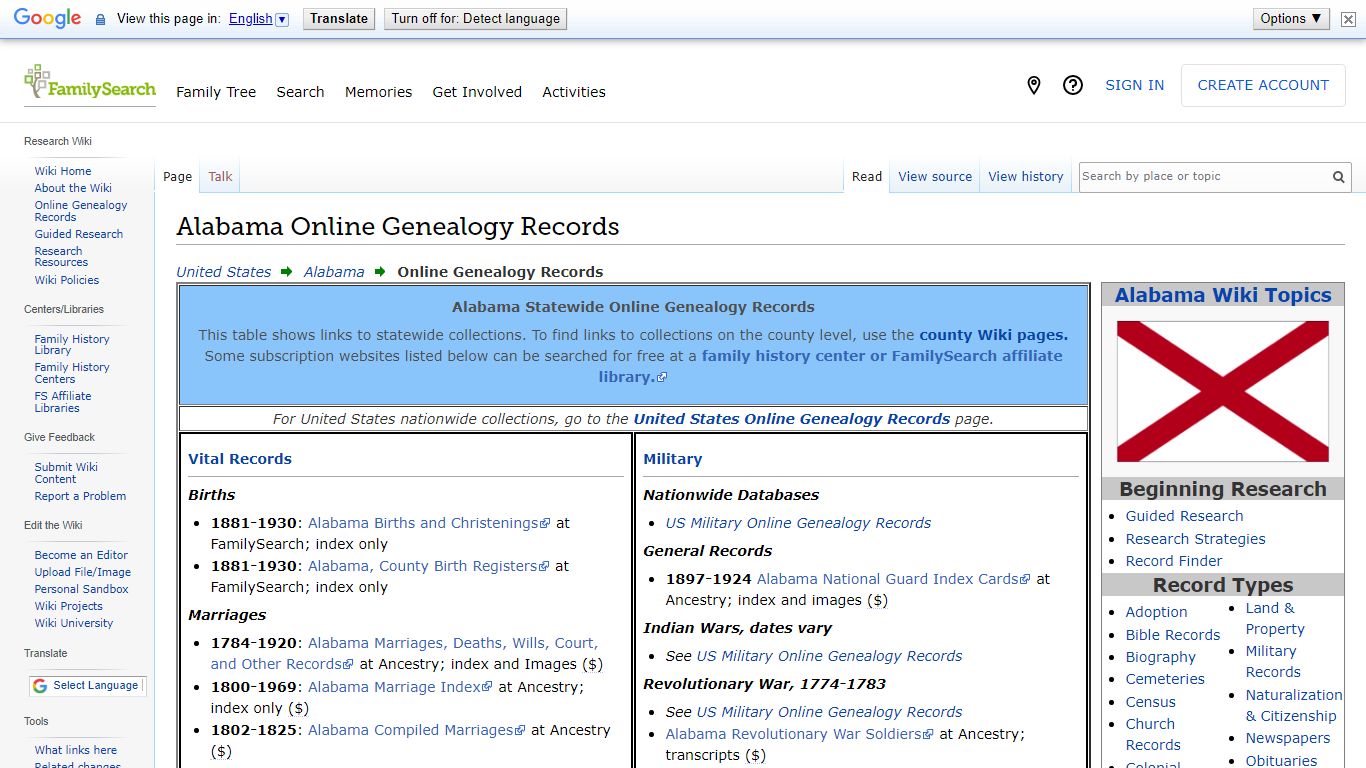Open the View history tab
The height and width of the screenshot is (768, 1366).
point(1026,177)
